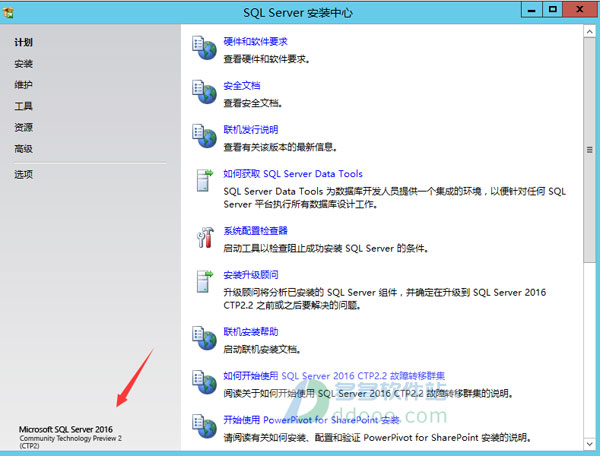The height and width of the screenshot is (456, 600).
Task: Click the text 启动联机安装文档。
Action: pyautogui.click(x=262, y=349)
